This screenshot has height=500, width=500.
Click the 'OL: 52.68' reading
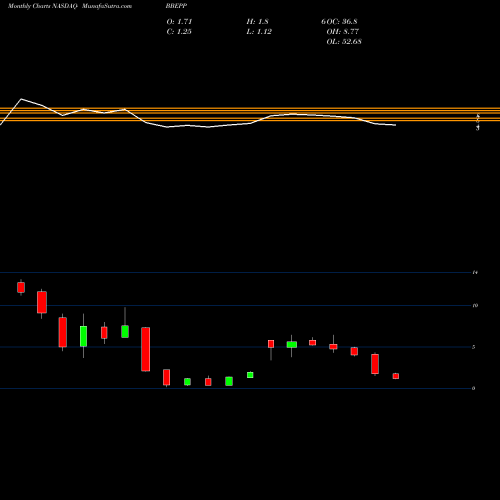click(344, 42)
